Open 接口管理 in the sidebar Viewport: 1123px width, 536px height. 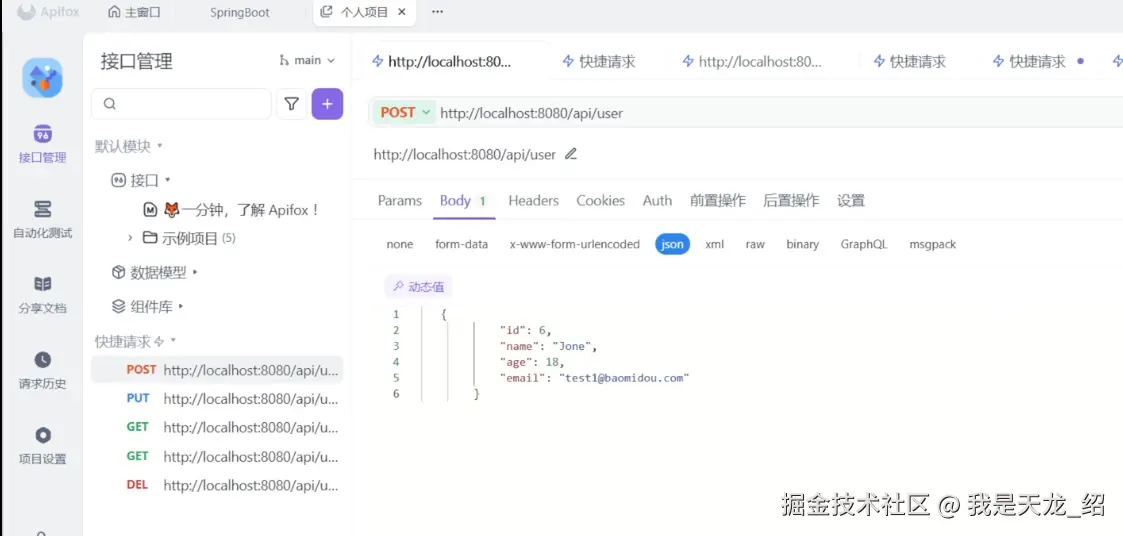coord(42,143)
